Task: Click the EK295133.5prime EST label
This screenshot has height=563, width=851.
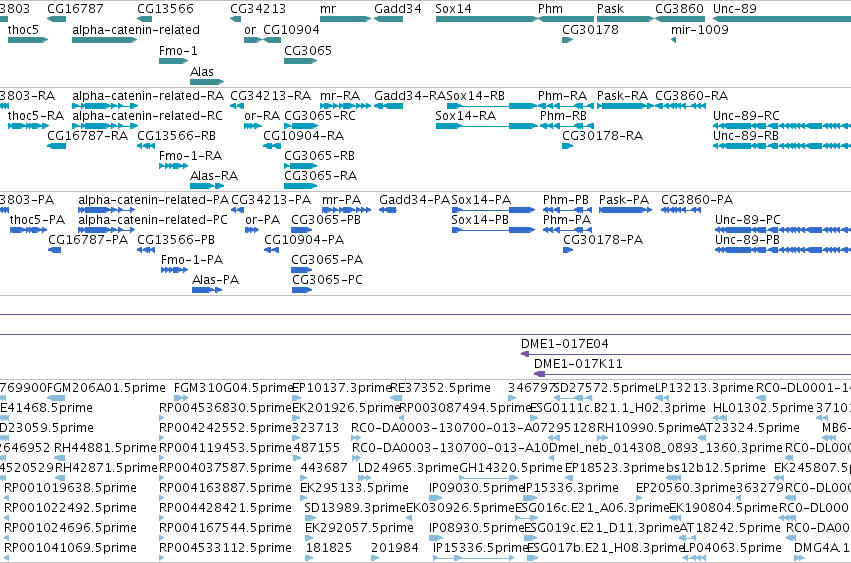Action: click(354, 488)
